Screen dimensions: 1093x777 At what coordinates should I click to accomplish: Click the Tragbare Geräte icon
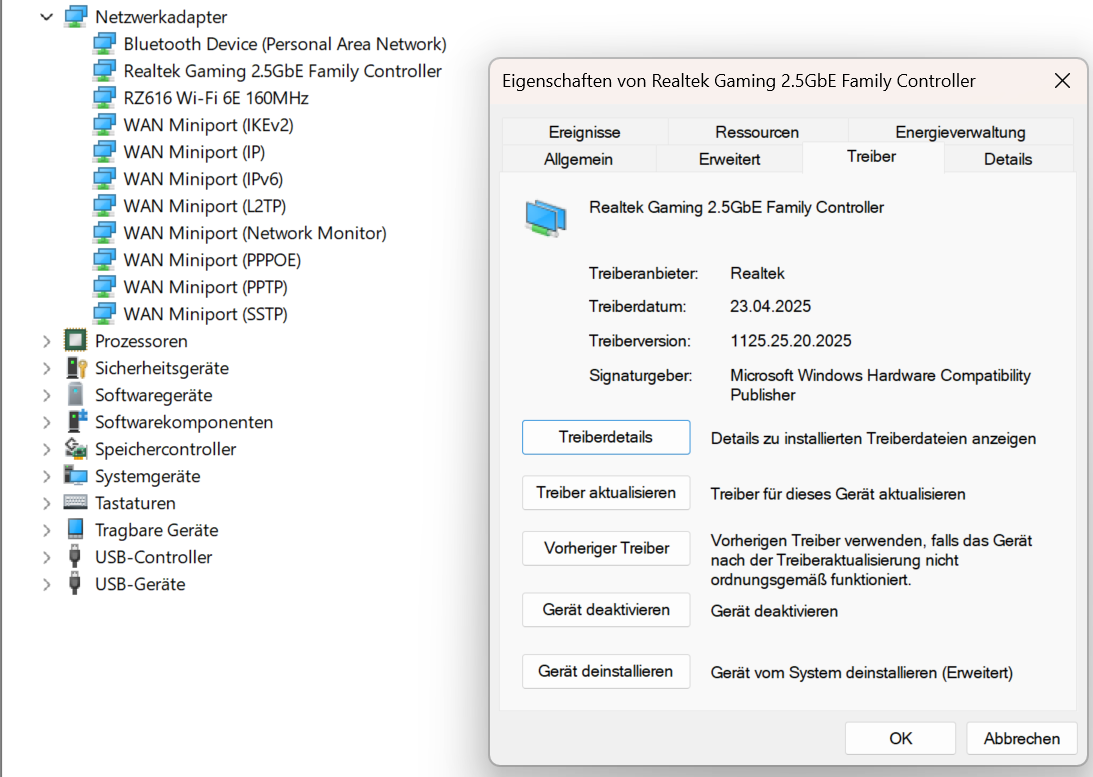pos(75,530)
